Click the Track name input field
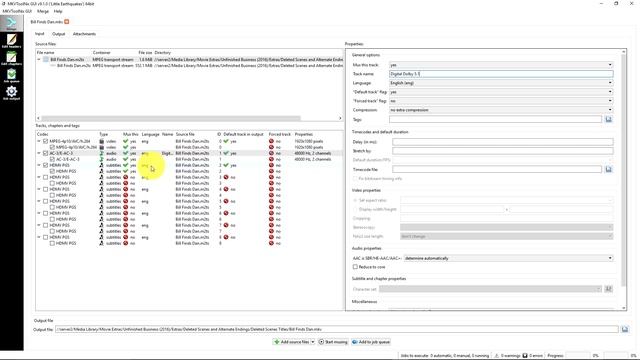 (x=501, y=74)
